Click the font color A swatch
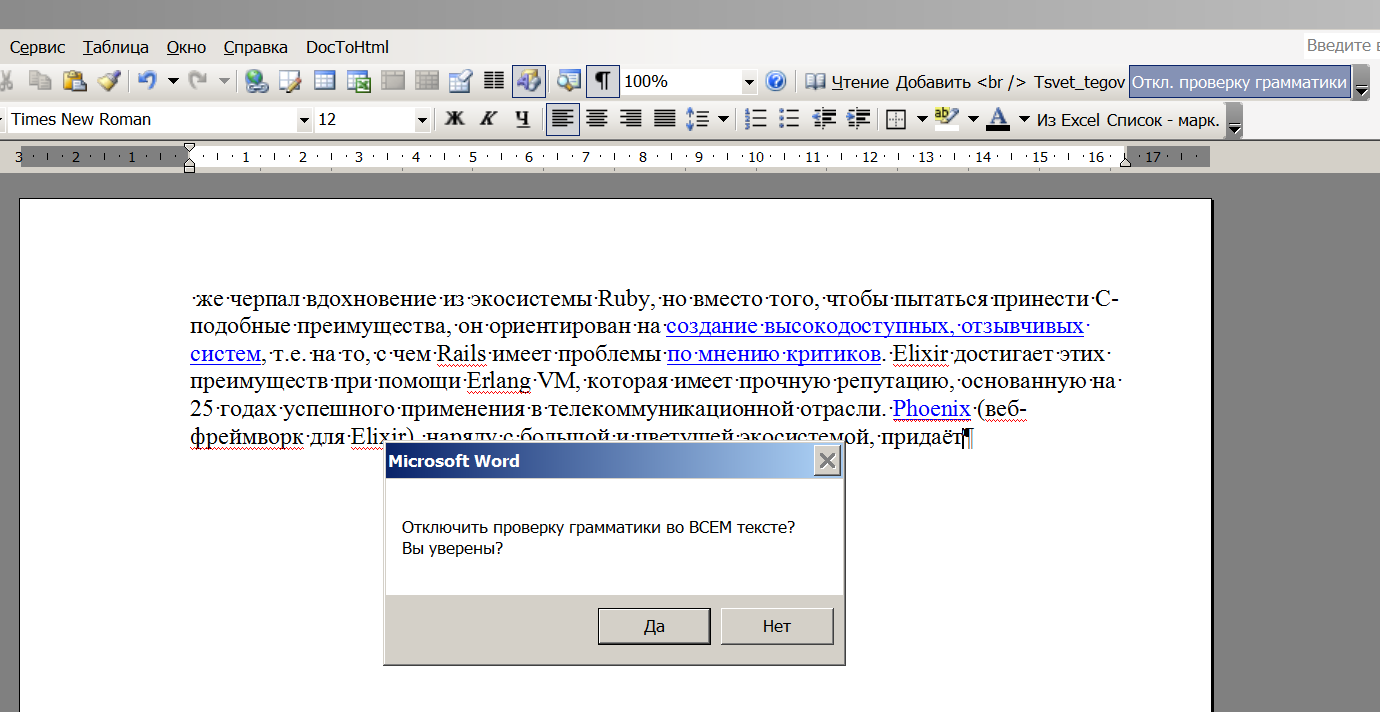The image size is (1380, 712). (997, 119)
